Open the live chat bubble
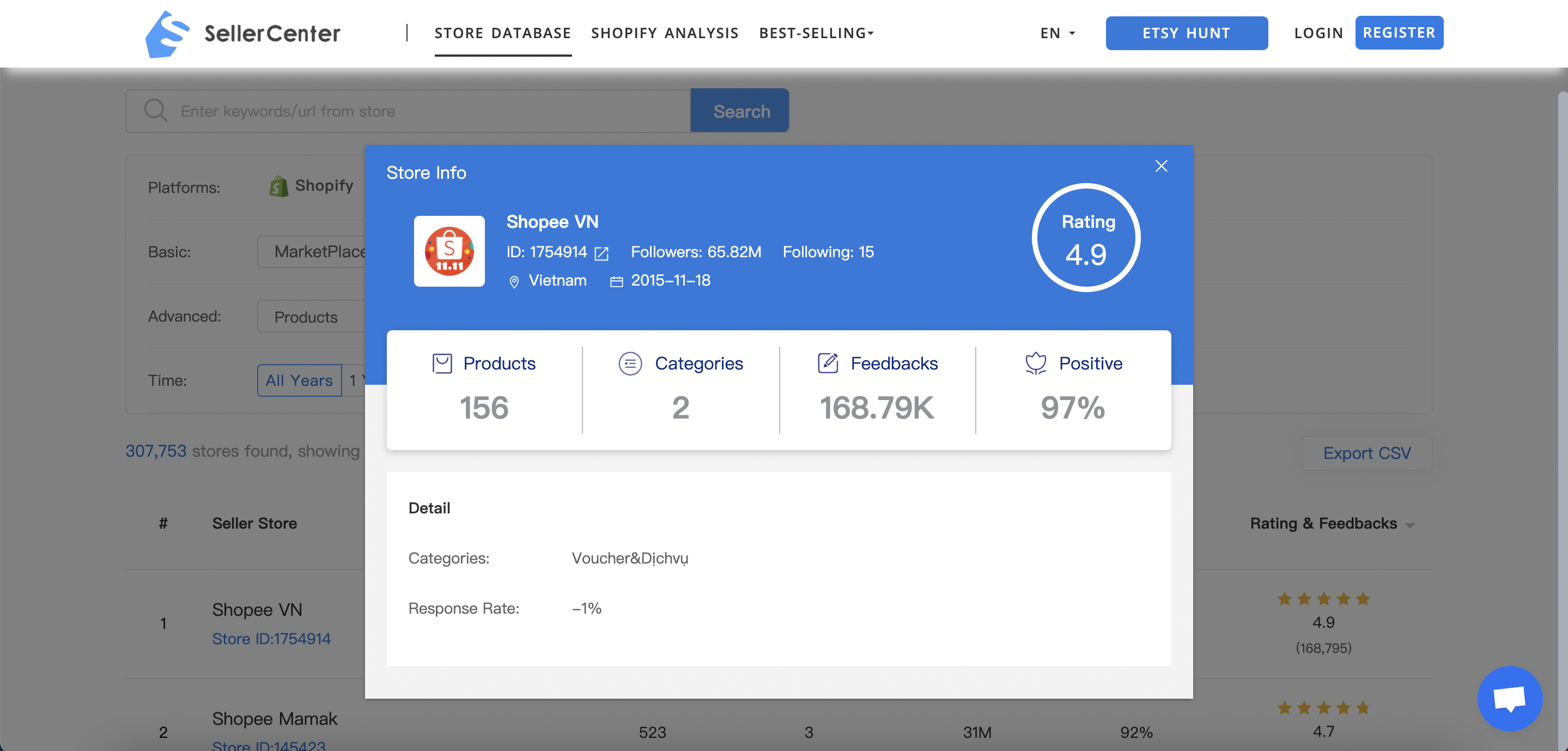The width and height of the screenshot is (1568, 751). tap(1510, 698)
